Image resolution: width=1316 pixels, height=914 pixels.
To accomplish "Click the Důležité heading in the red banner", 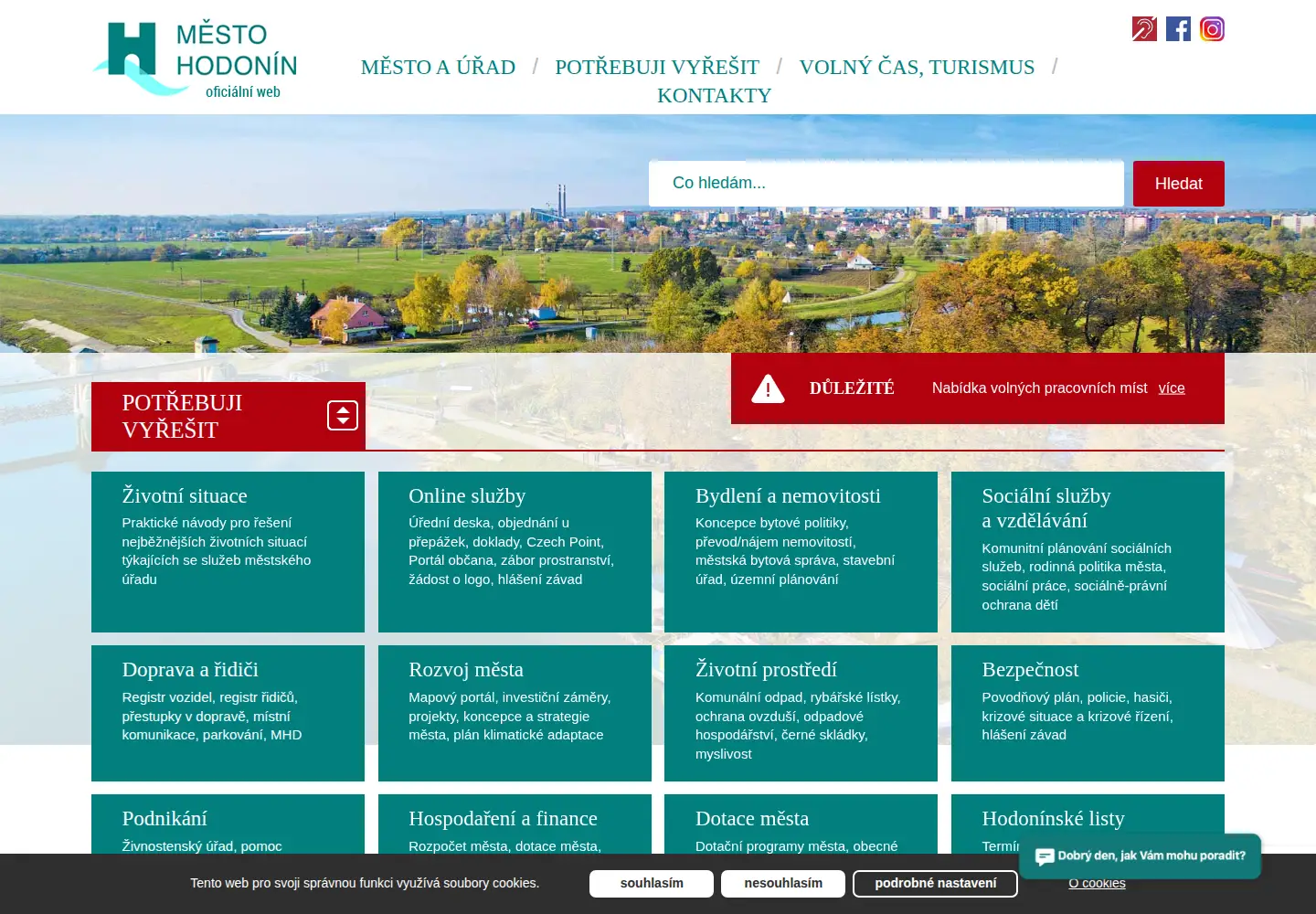I will [852, 388].
